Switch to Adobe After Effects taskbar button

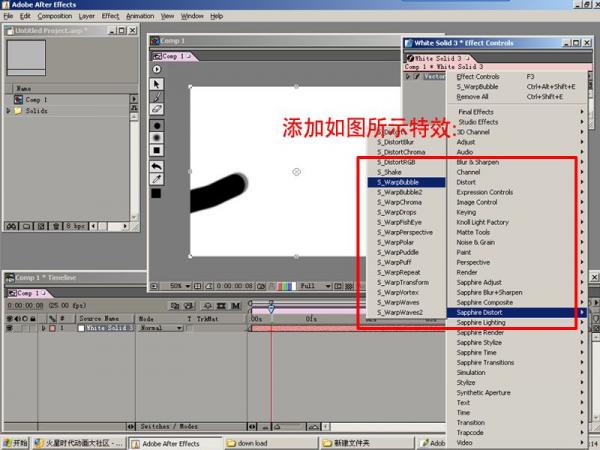click(x=174, y=443)
